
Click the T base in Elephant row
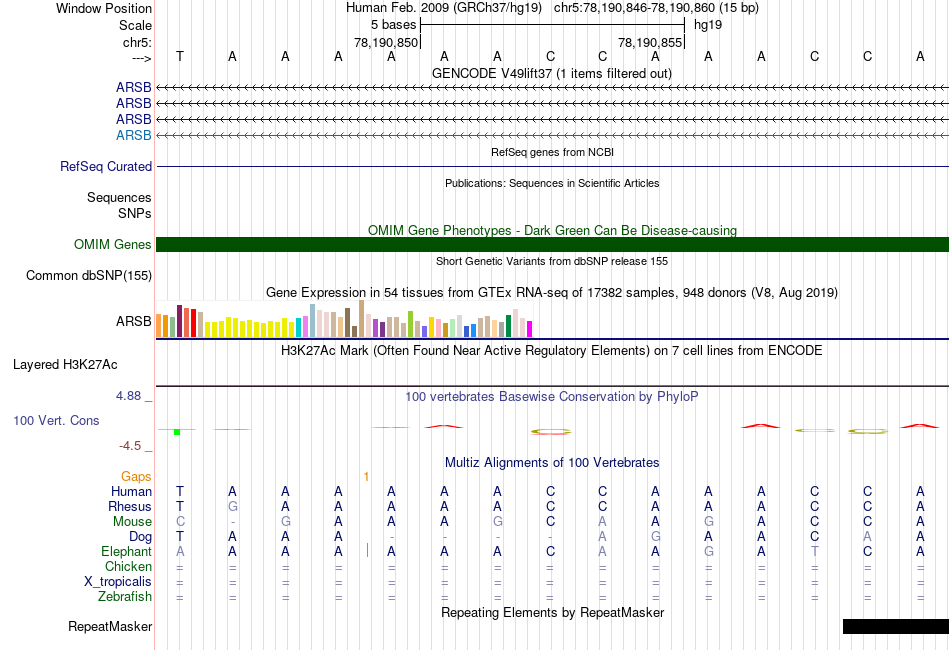tap(814, 551)
